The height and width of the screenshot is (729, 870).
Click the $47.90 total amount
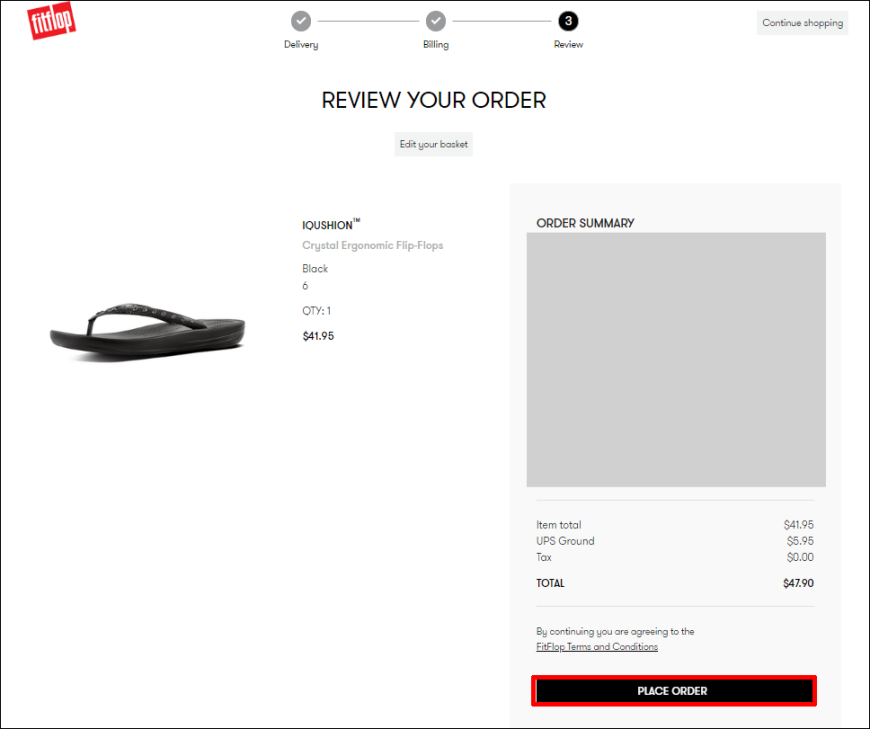[x=798, y=583]
